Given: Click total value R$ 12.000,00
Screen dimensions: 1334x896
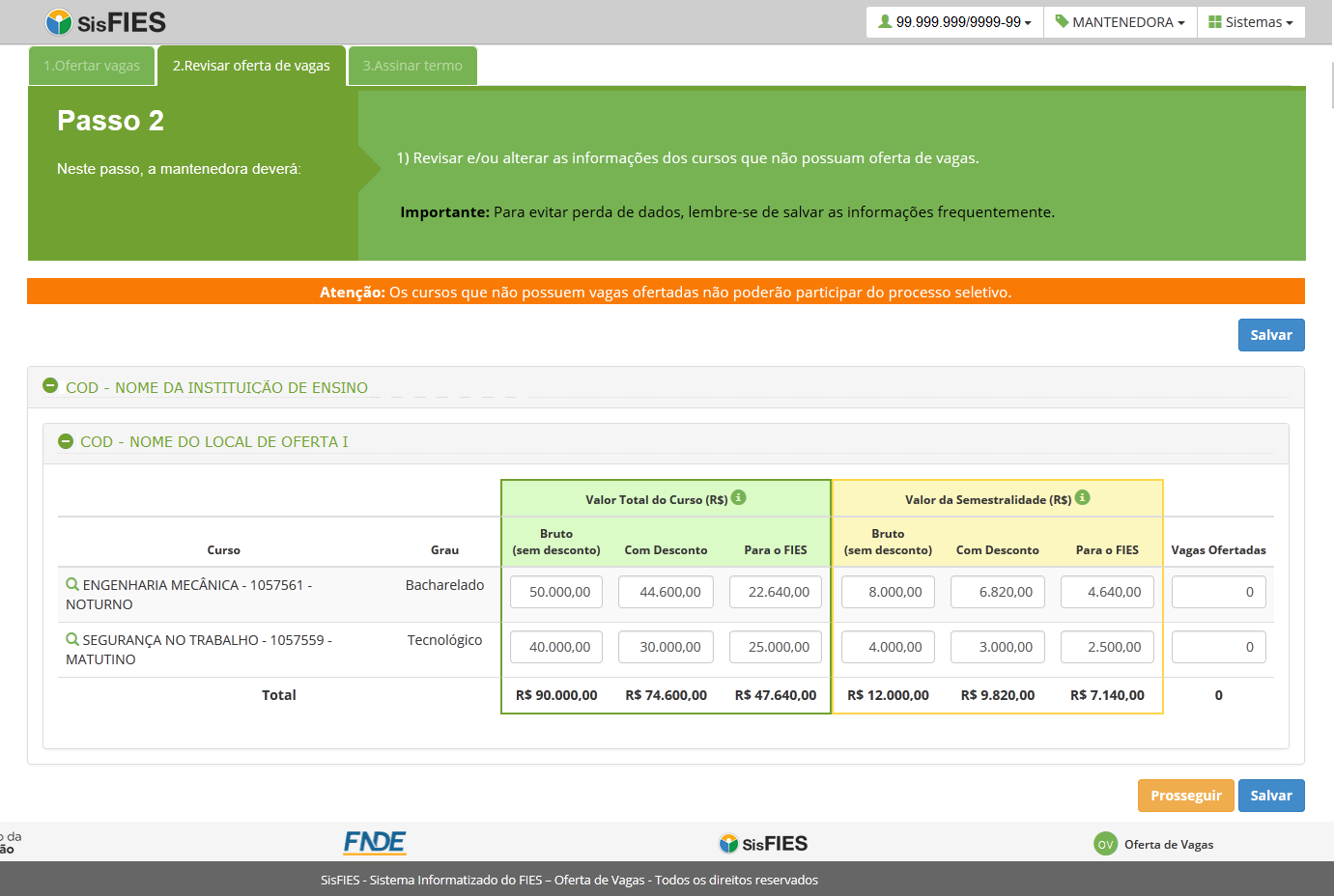Looking at the screenshot, I should pyautogui.click(x=888, y=695).
